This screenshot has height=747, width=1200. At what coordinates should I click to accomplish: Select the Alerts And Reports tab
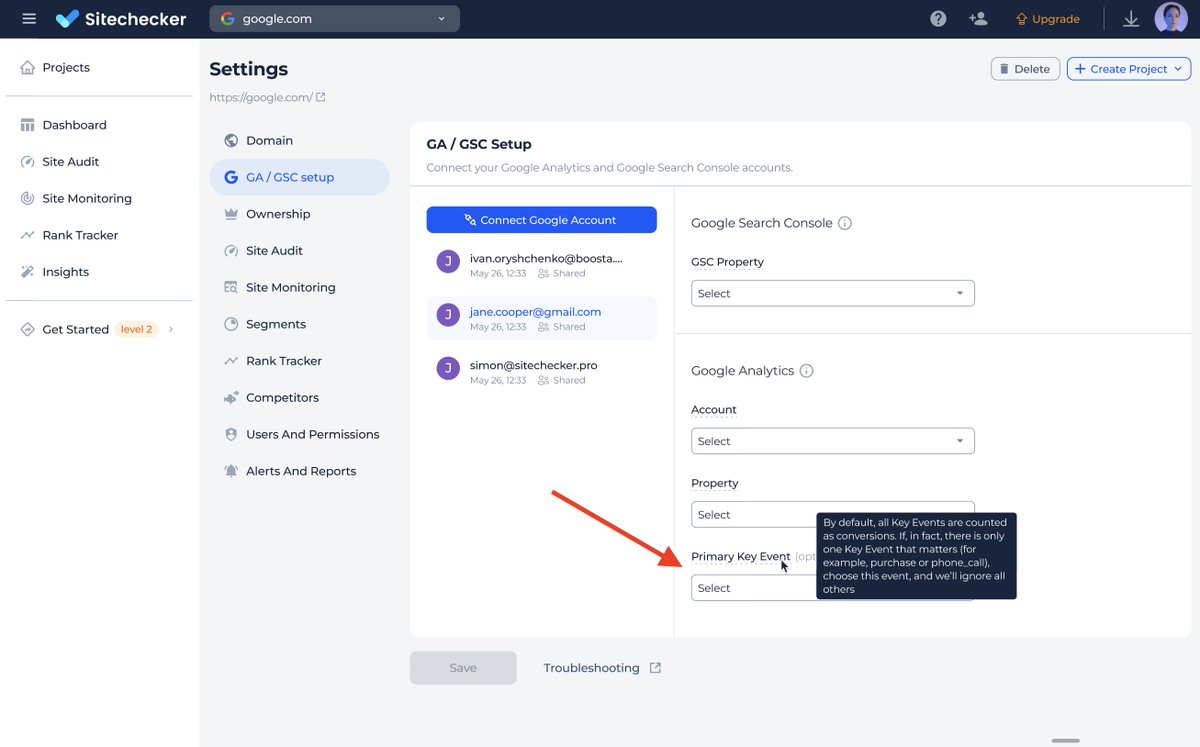(x=299, y=471)
